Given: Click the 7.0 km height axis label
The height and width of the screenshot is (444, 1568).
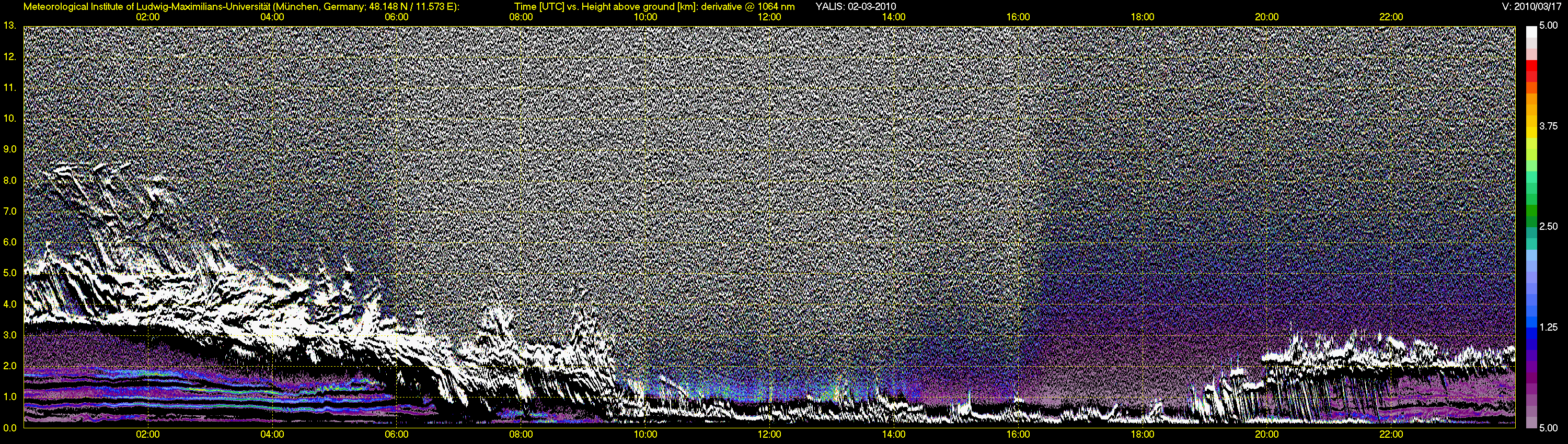Looking at the screenshot, I should click(x=10, y=211).
